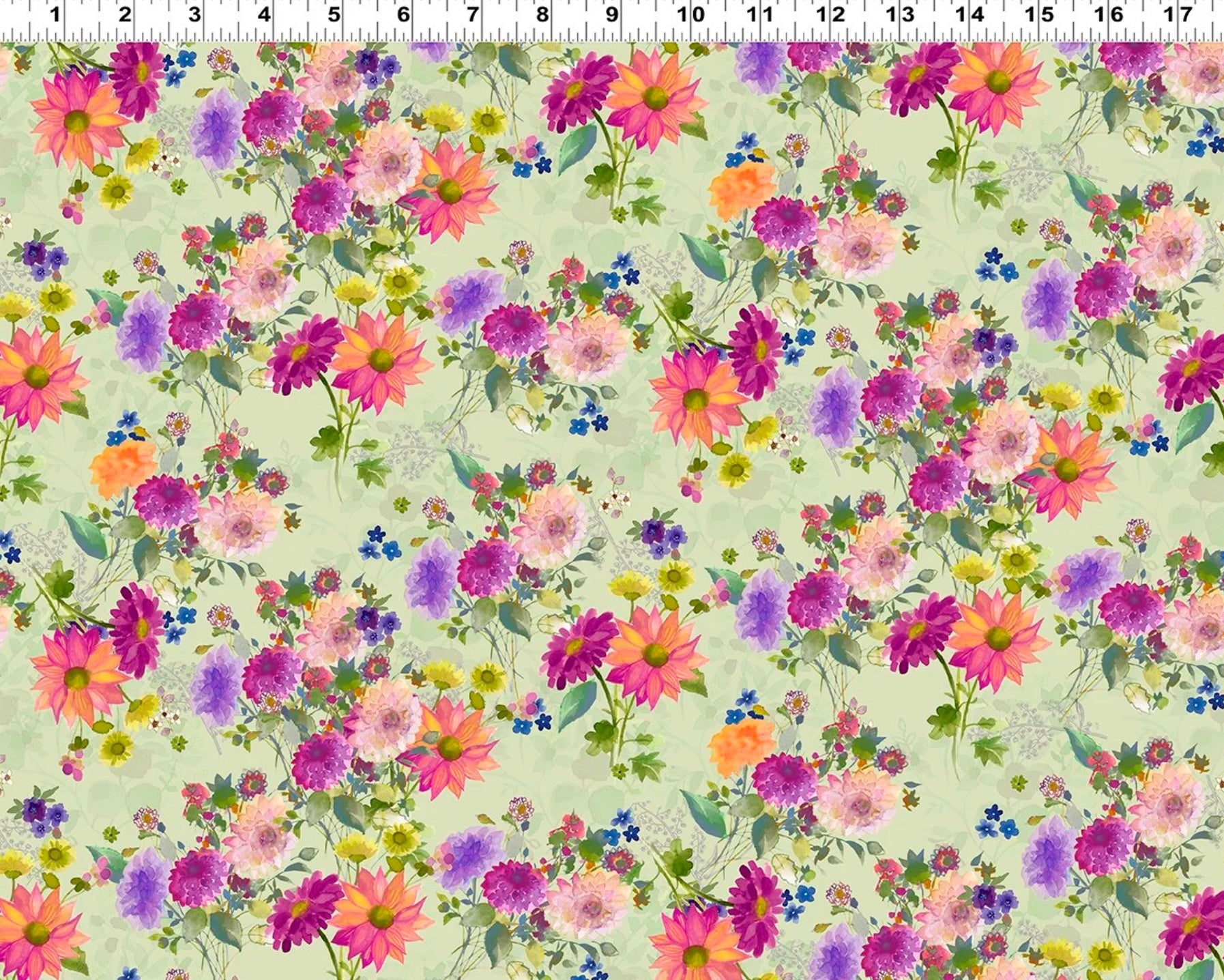Select the ruler number "9"
Screen dimensions: 1224x980
tap(612, 14)
